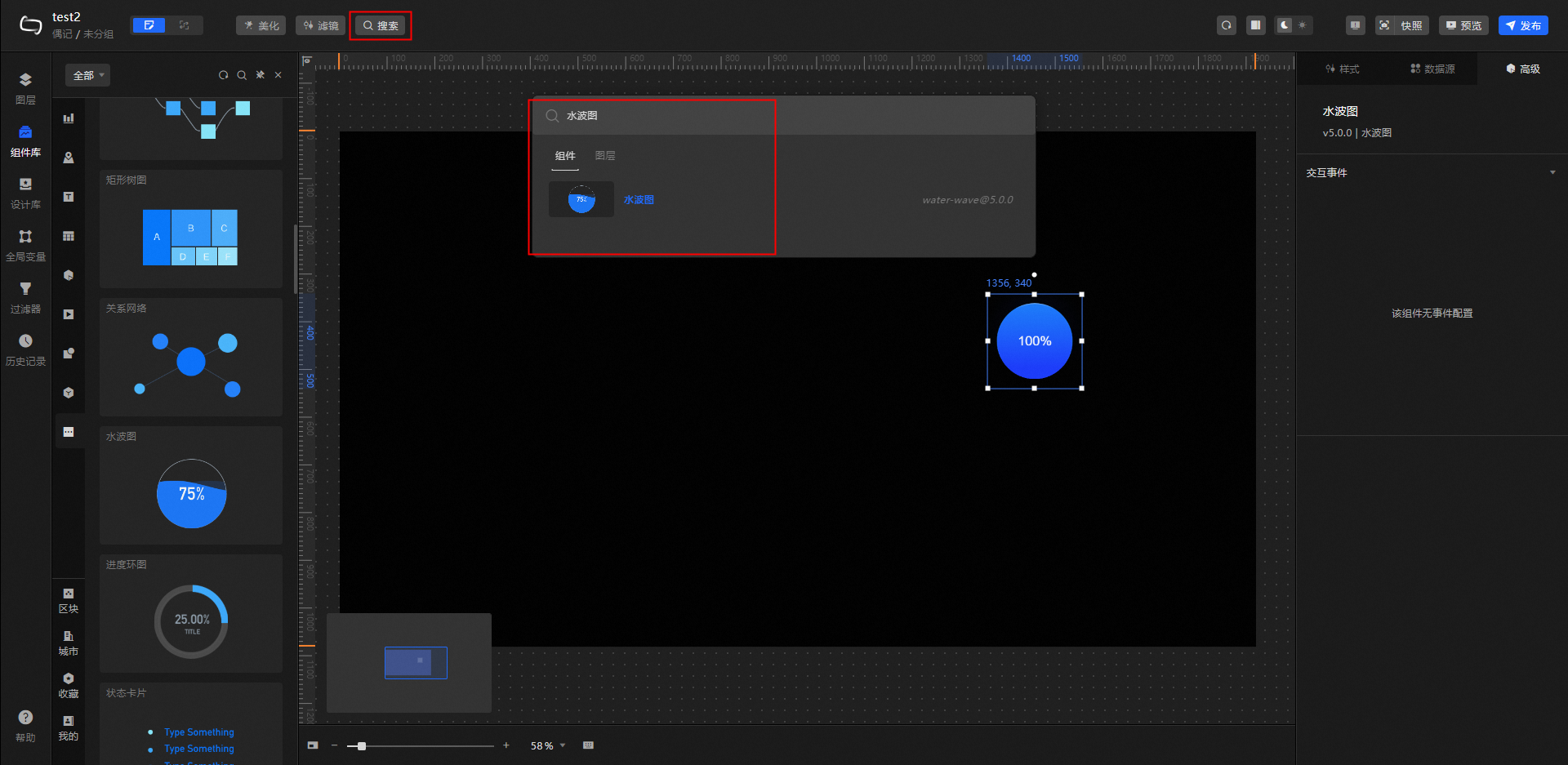Select the 图层 tab in search popup
The image size is (1568, 765).
605,156
